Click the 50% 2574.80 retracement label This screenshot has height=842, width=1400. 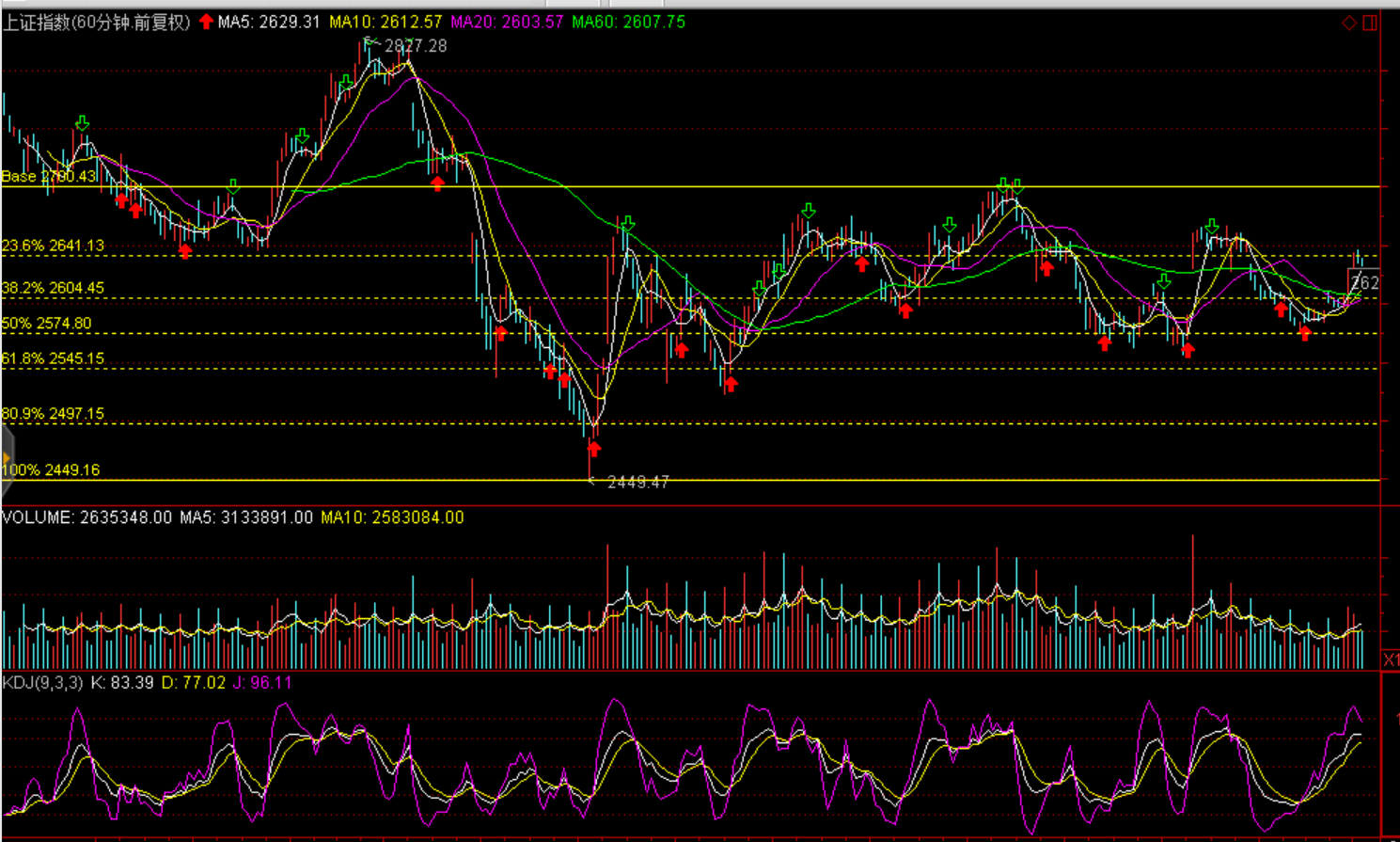[x=47, y=324]
